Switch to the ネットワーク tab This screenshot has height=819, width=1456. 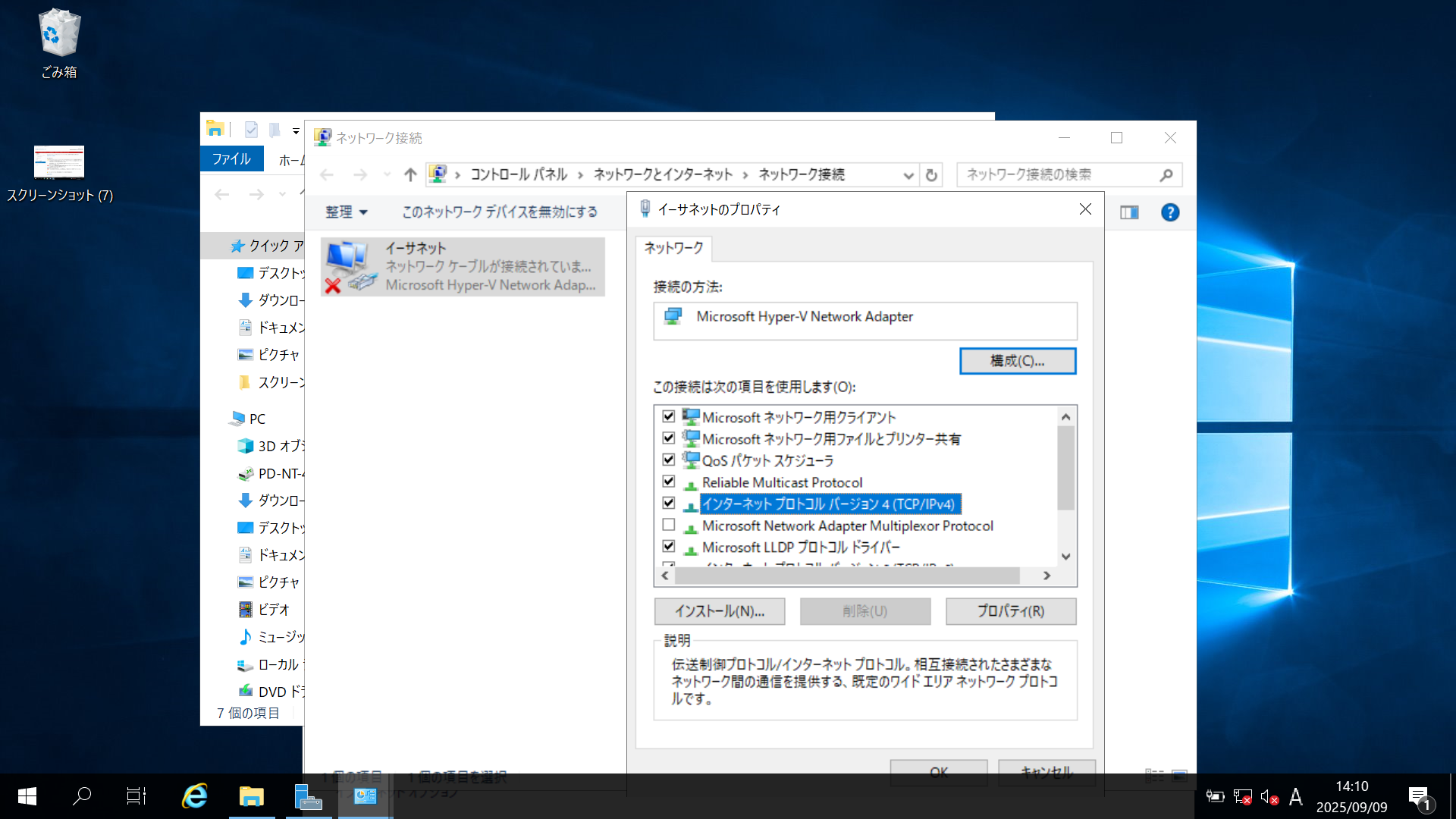click(672, 248)
